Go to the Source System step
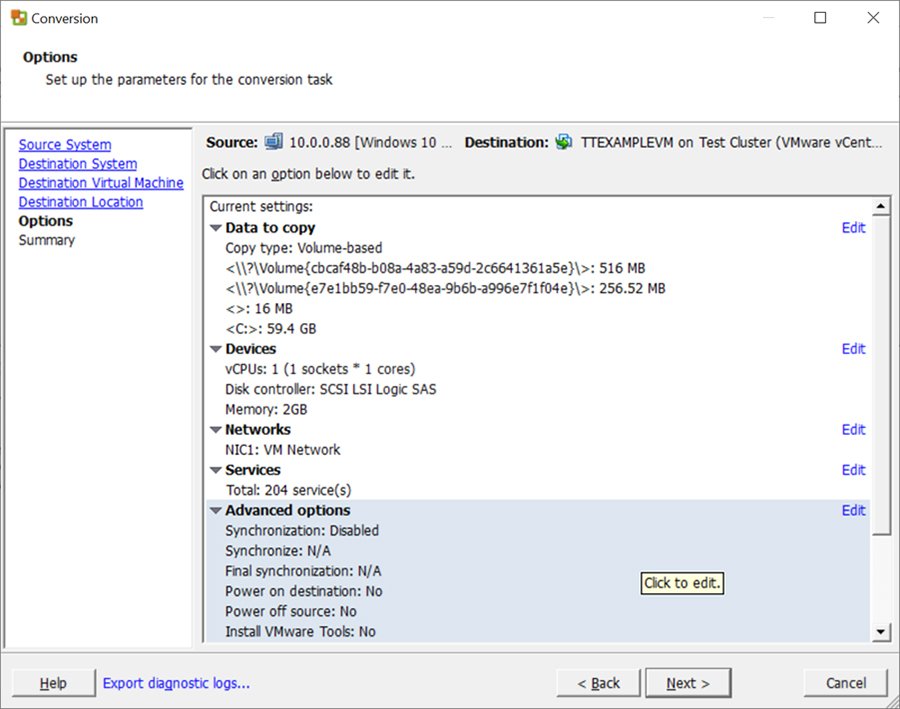The width and height of the screenshot is (900, 709). tap(64, 144)
